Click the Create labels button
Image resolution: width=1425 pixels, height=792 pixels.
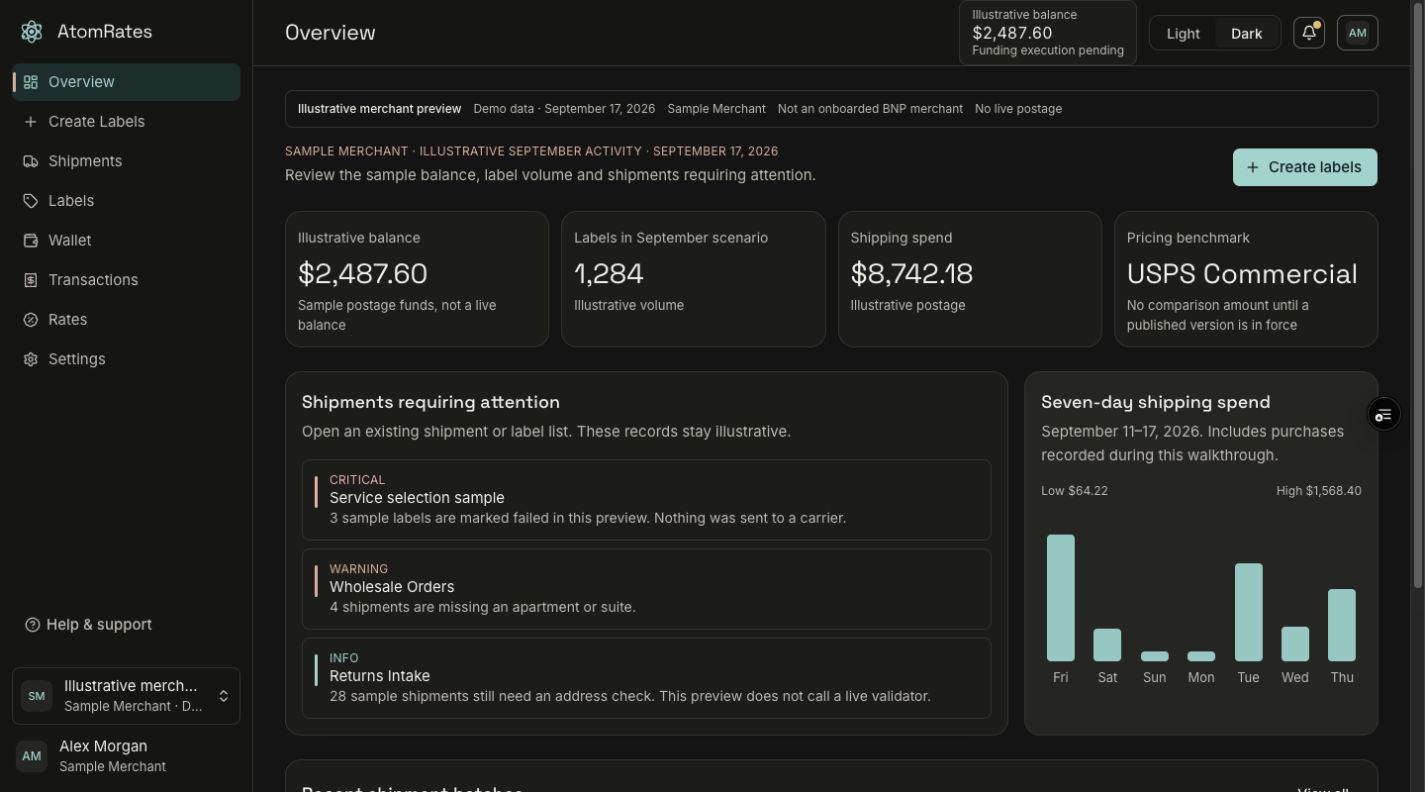1305,167
